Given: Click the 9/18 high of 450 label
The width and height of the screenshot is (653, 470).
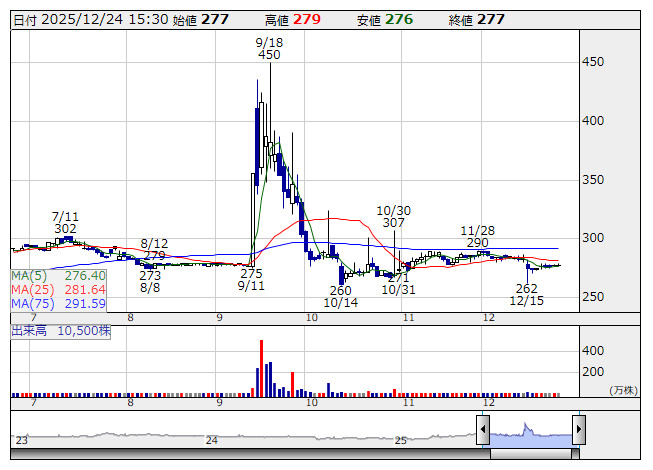Looking at the screenshot, I should [268, 49].
